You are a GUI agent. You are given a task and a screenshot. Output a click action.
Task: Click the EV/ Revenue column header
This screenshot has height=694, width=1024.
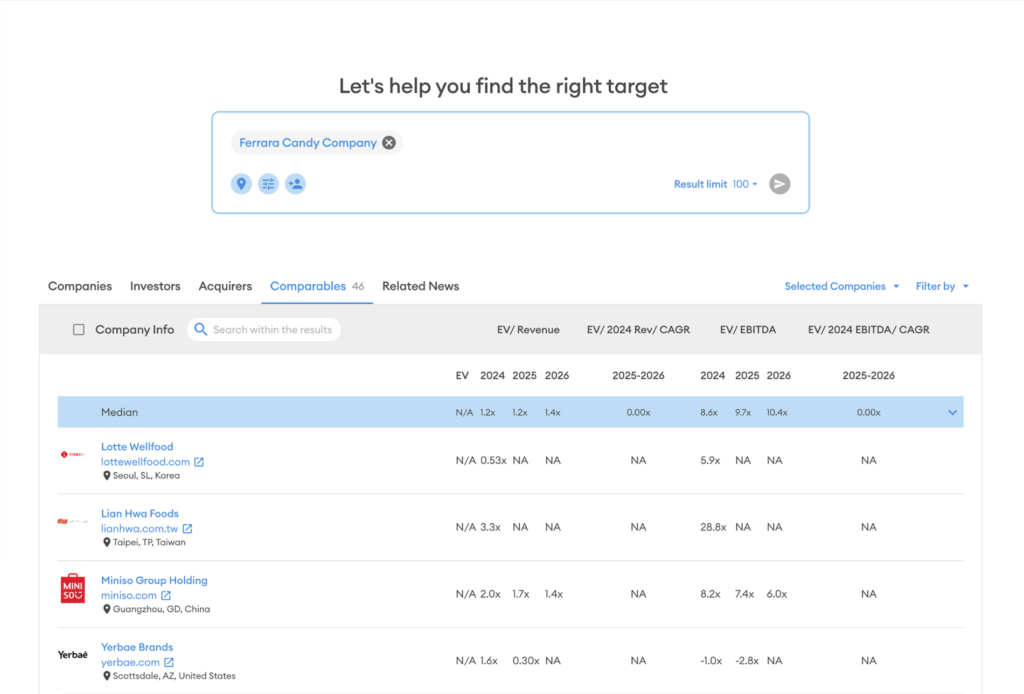[x=528, y=330]
